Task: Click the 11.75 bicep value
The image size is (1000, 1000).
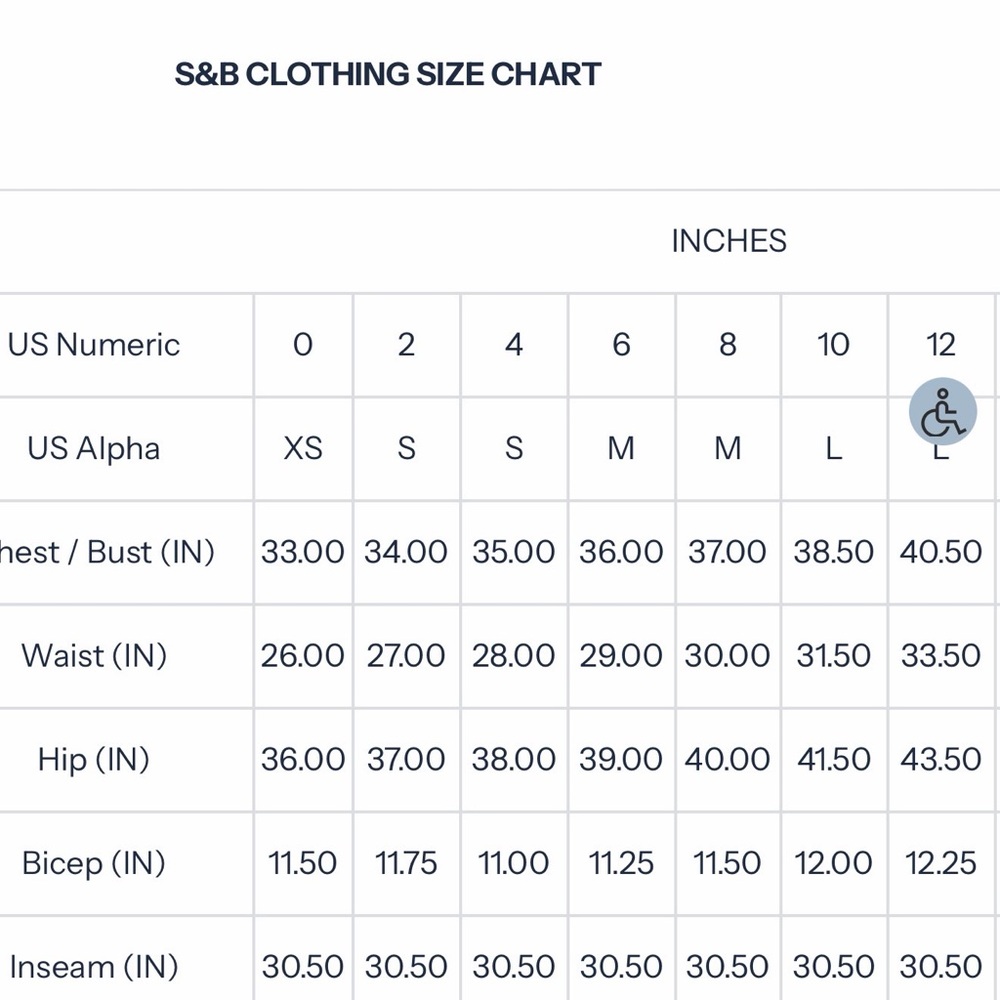Action: [406, 864]
